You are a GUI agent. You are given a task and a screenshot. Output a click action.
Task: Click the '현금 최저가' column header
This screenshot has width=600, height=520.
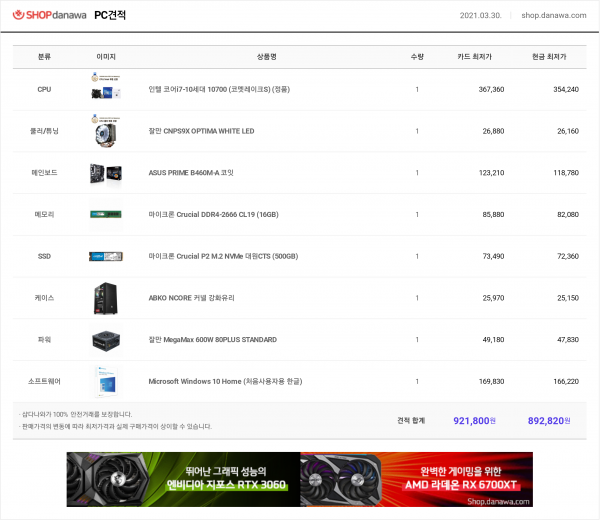point(549,57)
